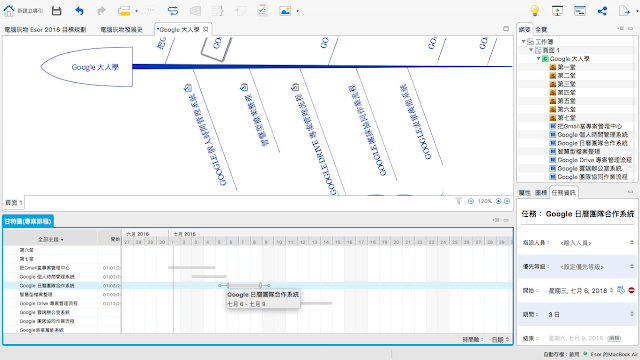Screen dimensions: 640x360
Task: Save the workbook with floppy disk icon
Action: 57,11
